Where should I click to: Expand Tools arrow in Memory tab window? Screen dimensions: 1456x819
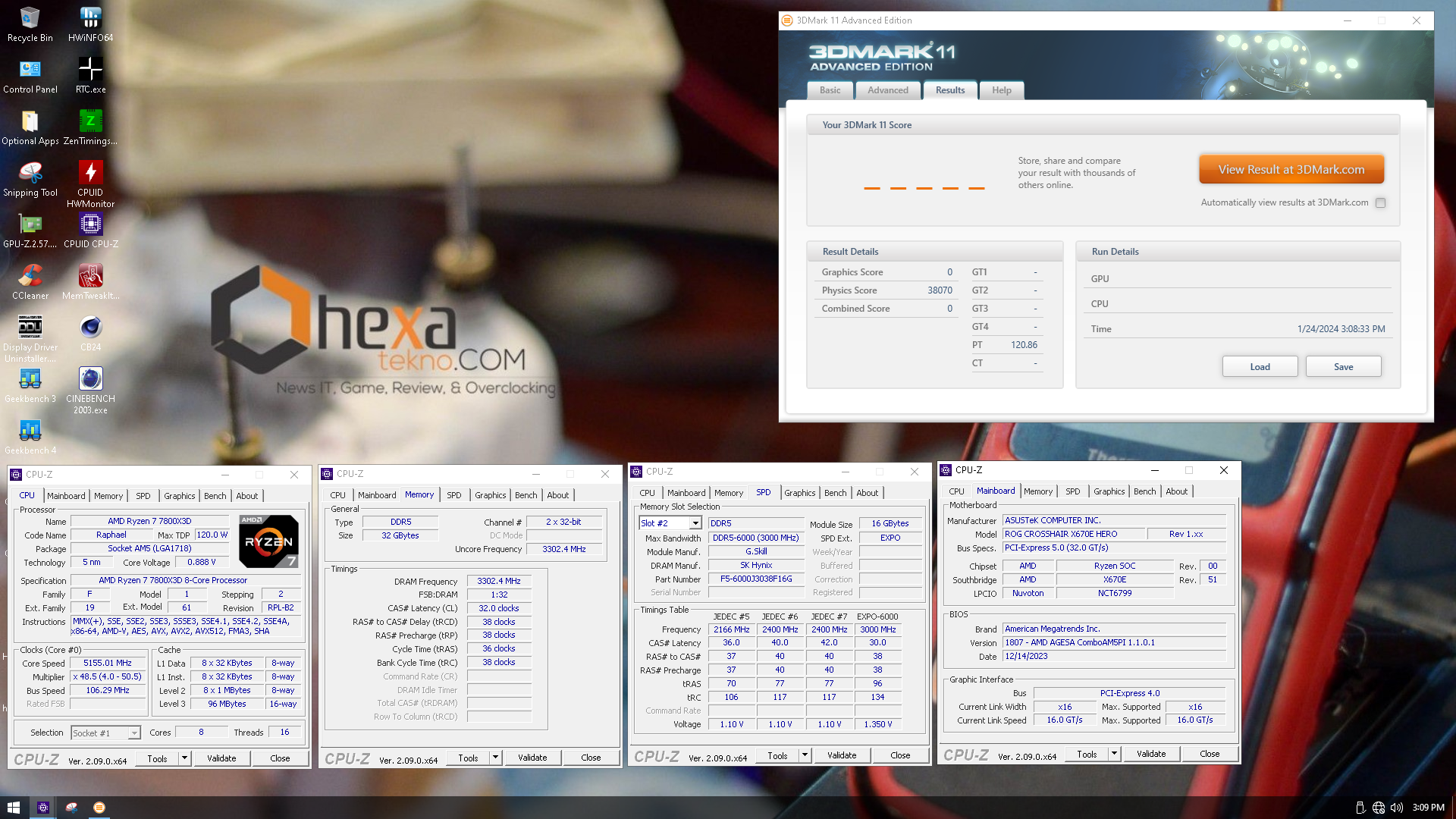click(495, 758)
